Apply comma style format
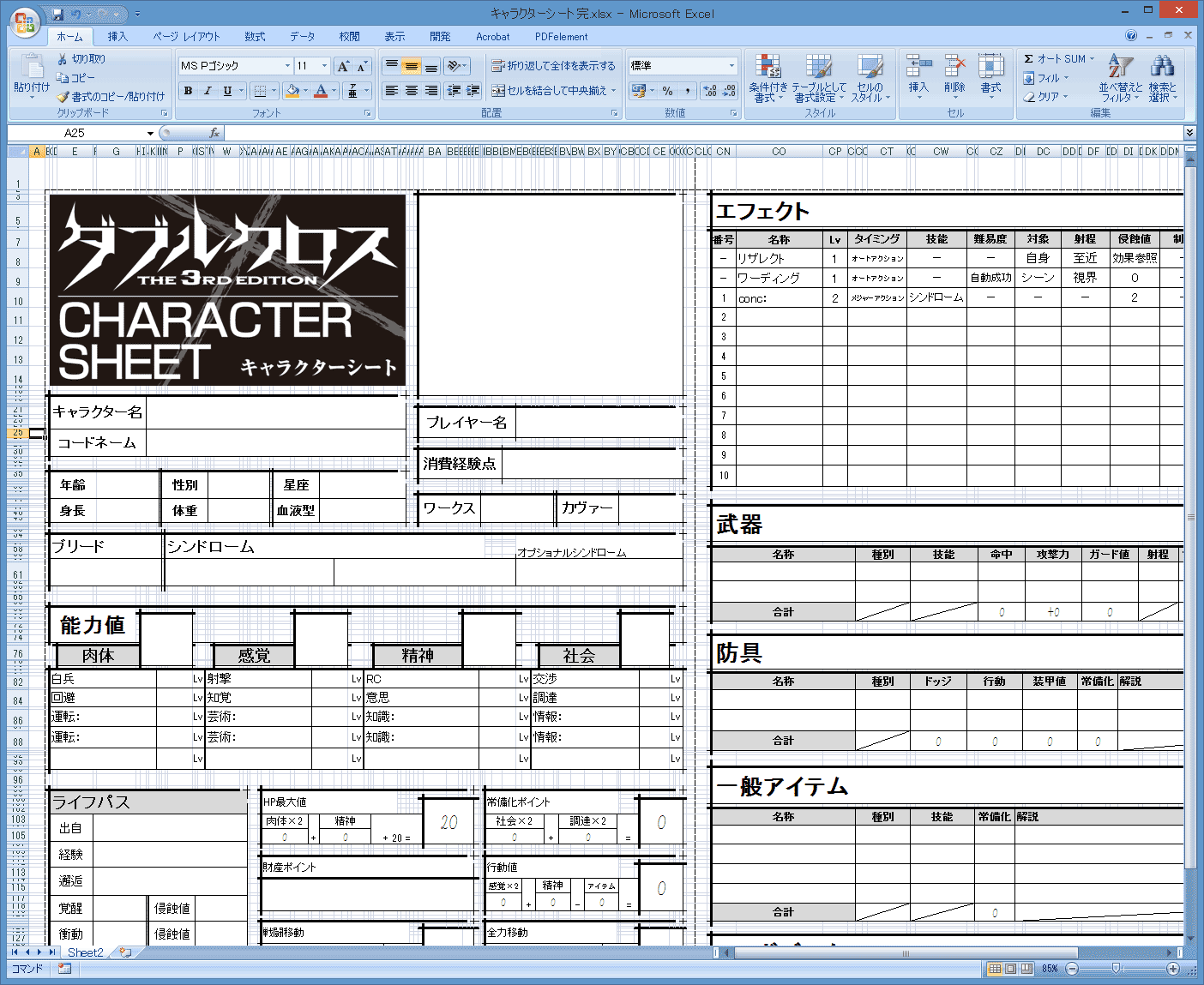This screenshot has width=1204, height=985. (x=687, y=91)
